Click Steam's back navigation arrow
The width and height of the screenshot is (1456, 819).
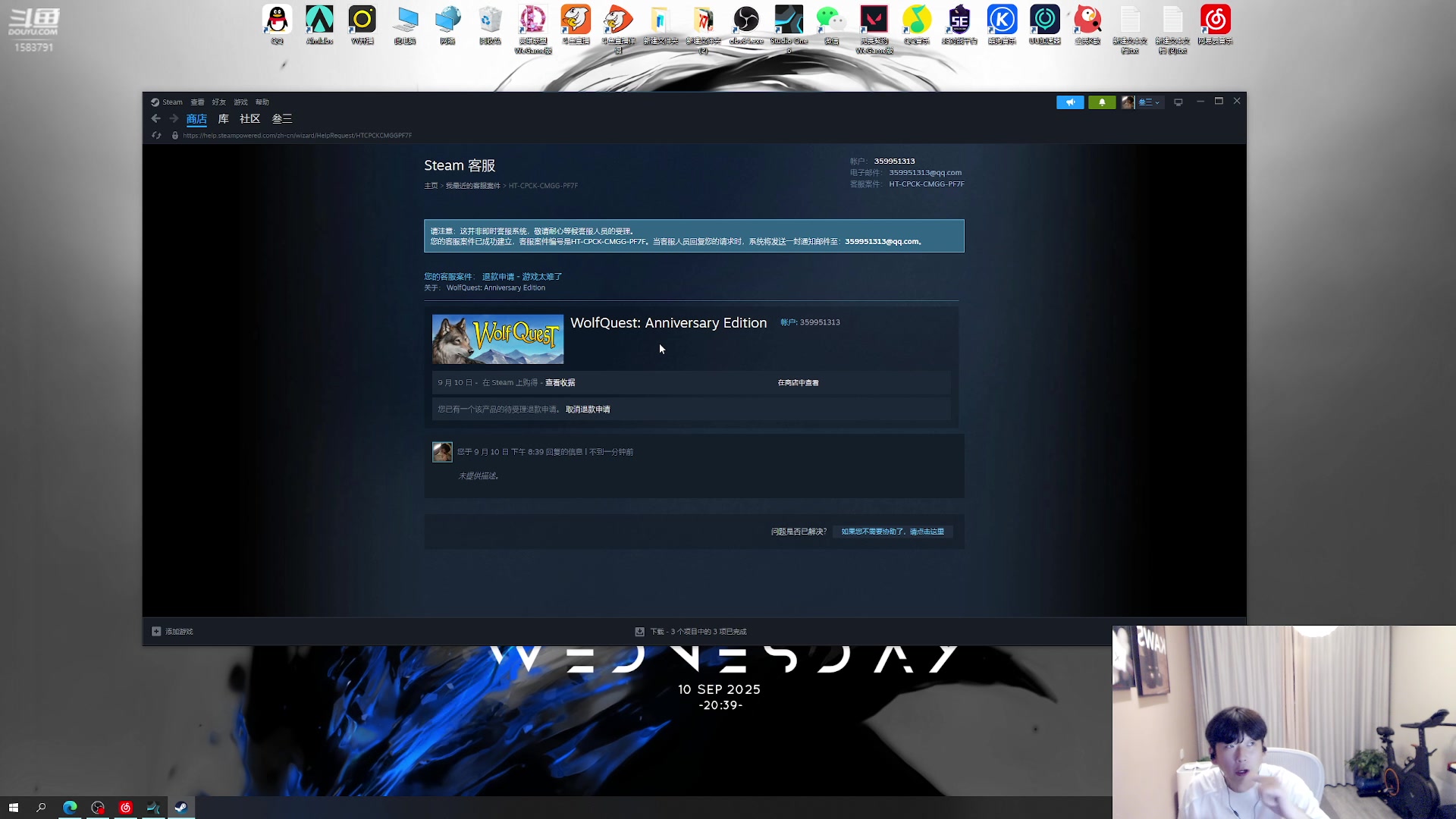pos(156,119)
